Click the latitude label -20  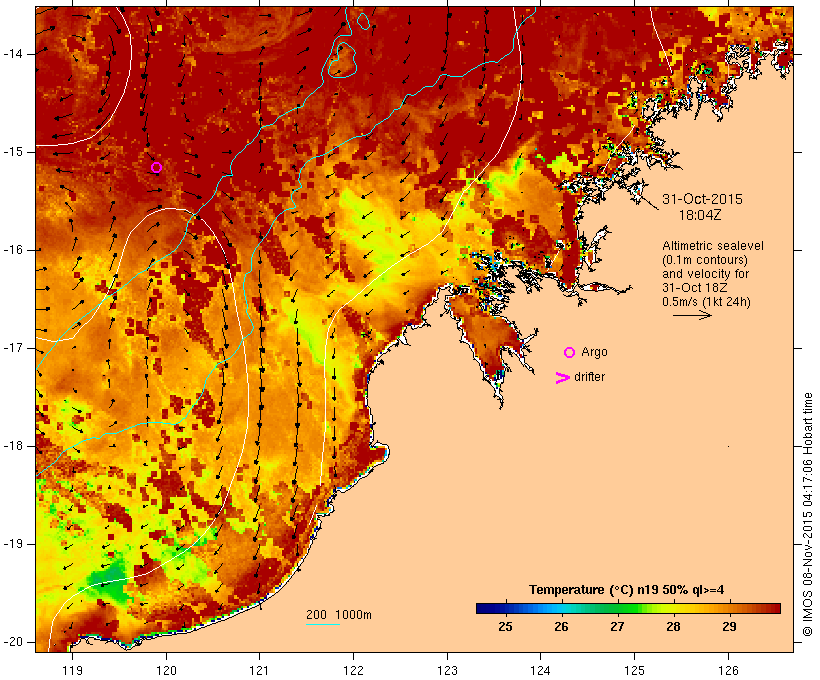pyautogui.click(x=12, y=642)
